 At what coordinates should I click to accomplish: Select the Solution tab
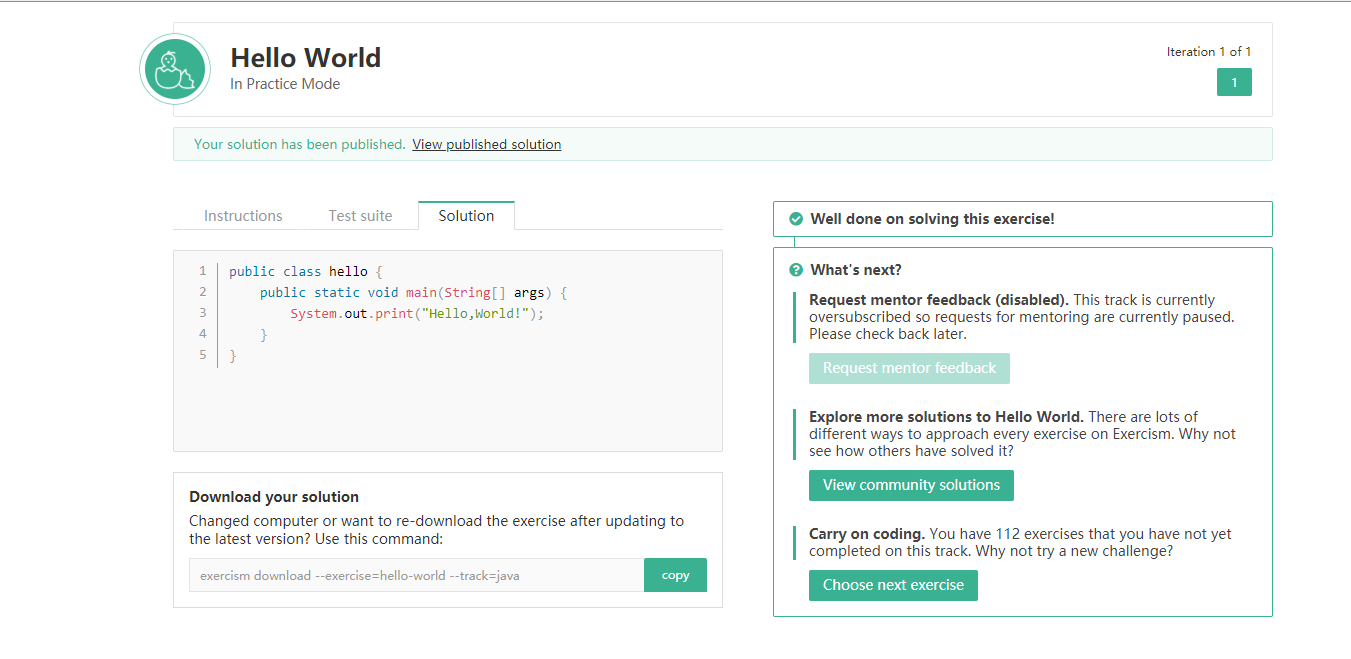[x=466, y=216]
